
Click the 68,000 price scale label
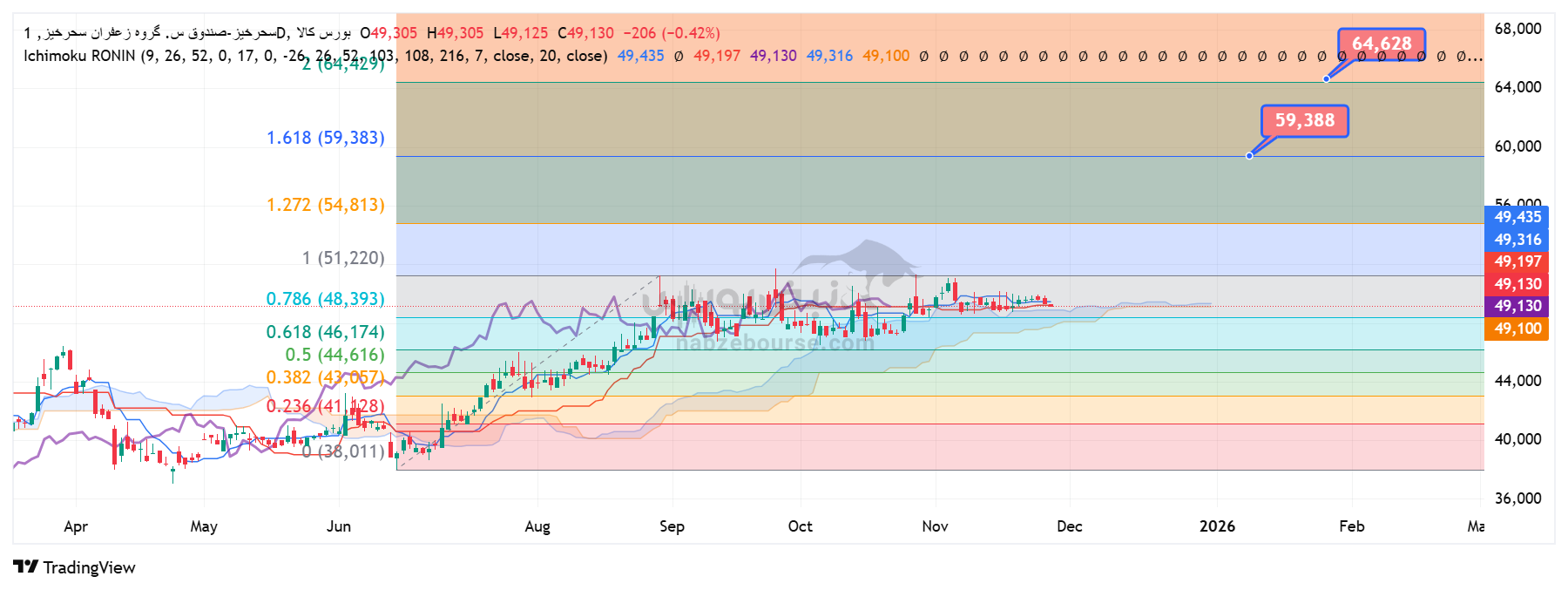tap(1517, 29)
